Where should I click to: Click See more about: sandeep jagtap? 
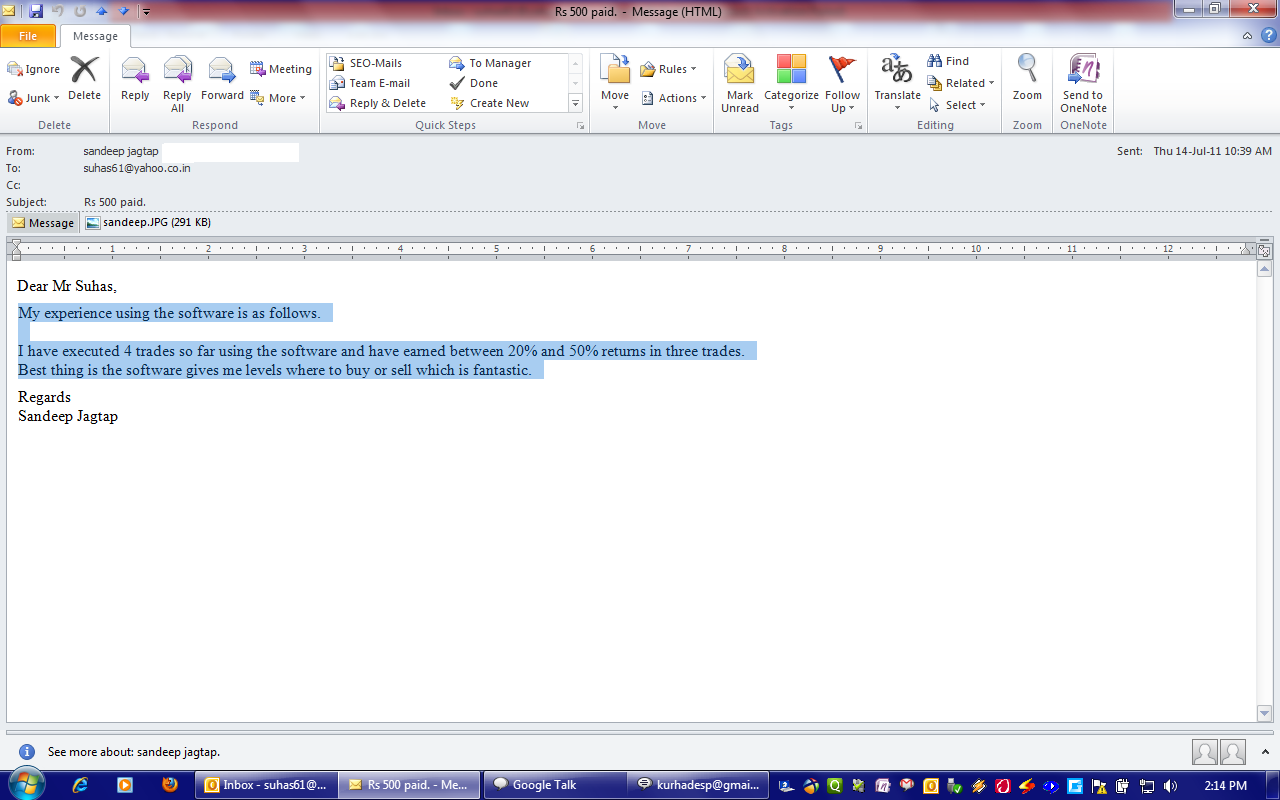tap(134, 752)
